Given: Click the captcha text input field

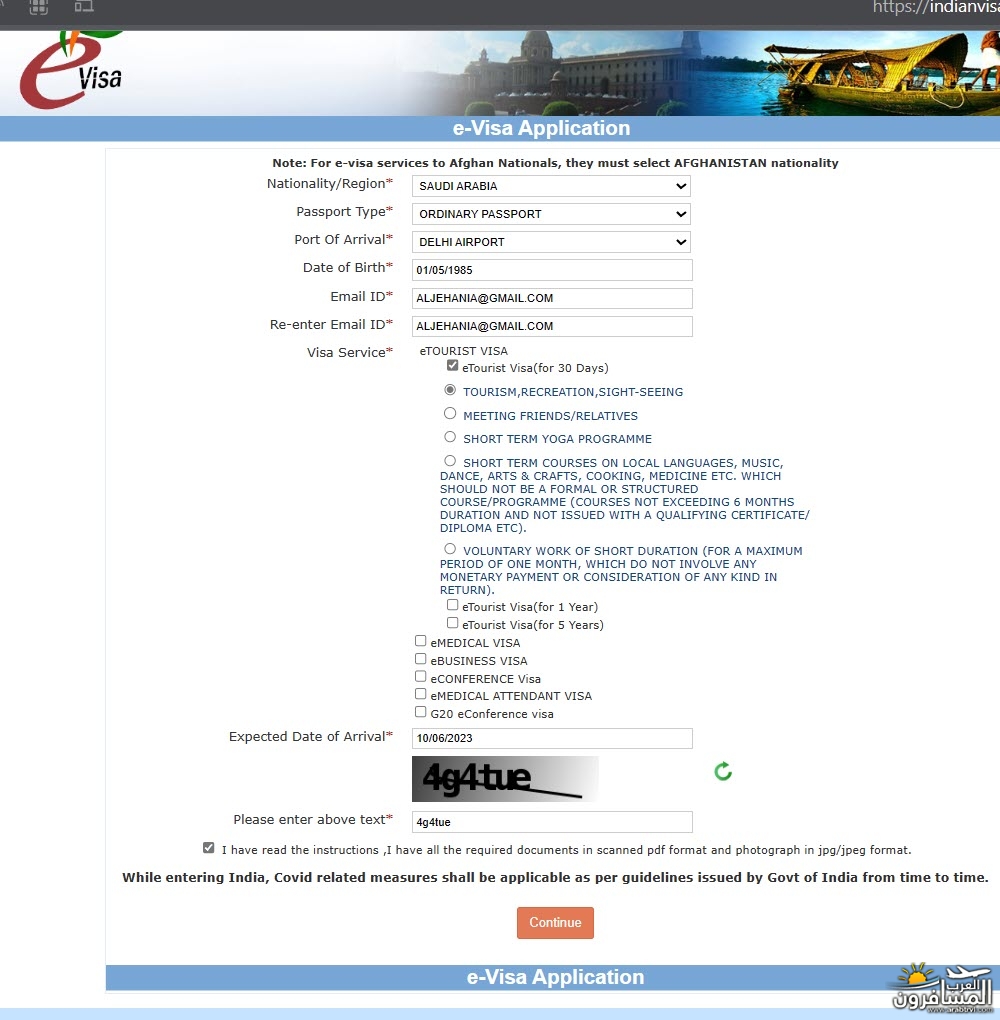Looking at the screenshot, I should tap(552, 822).
